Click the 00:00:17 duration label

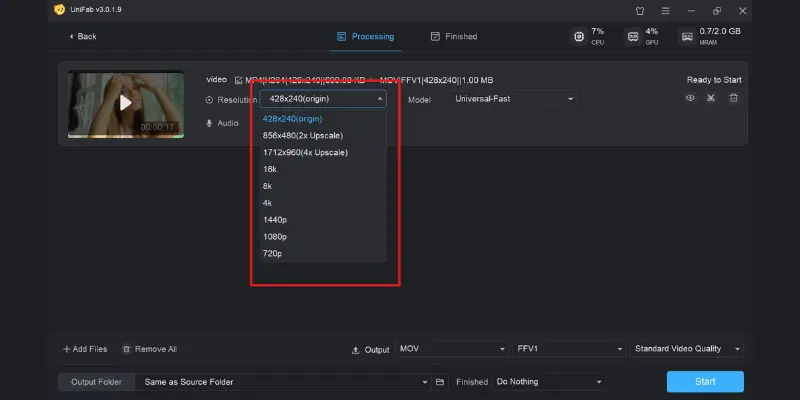[x=157, y=127]
